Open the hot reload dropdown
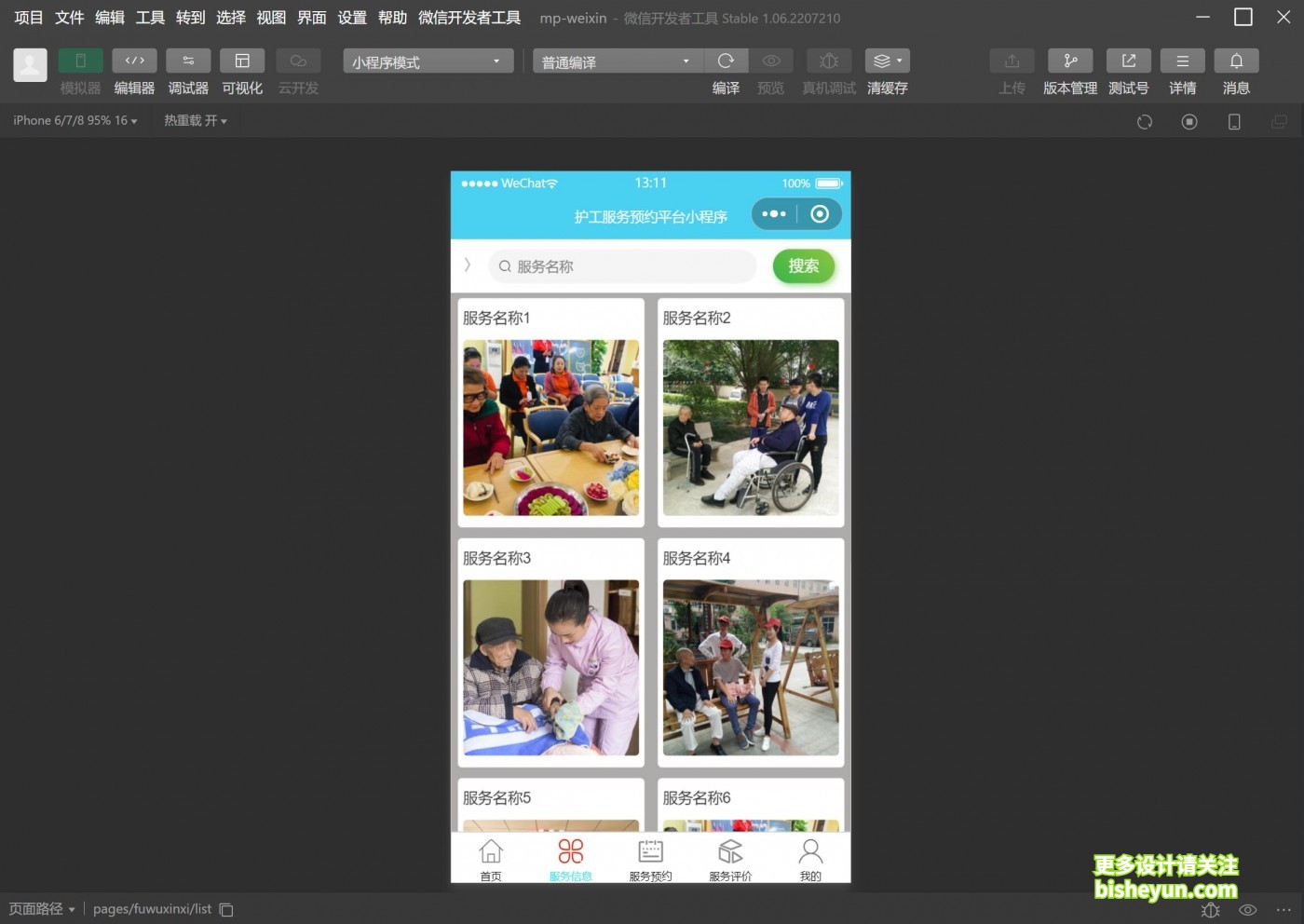Screen dimensions: 1304x924 pos(196,121)
